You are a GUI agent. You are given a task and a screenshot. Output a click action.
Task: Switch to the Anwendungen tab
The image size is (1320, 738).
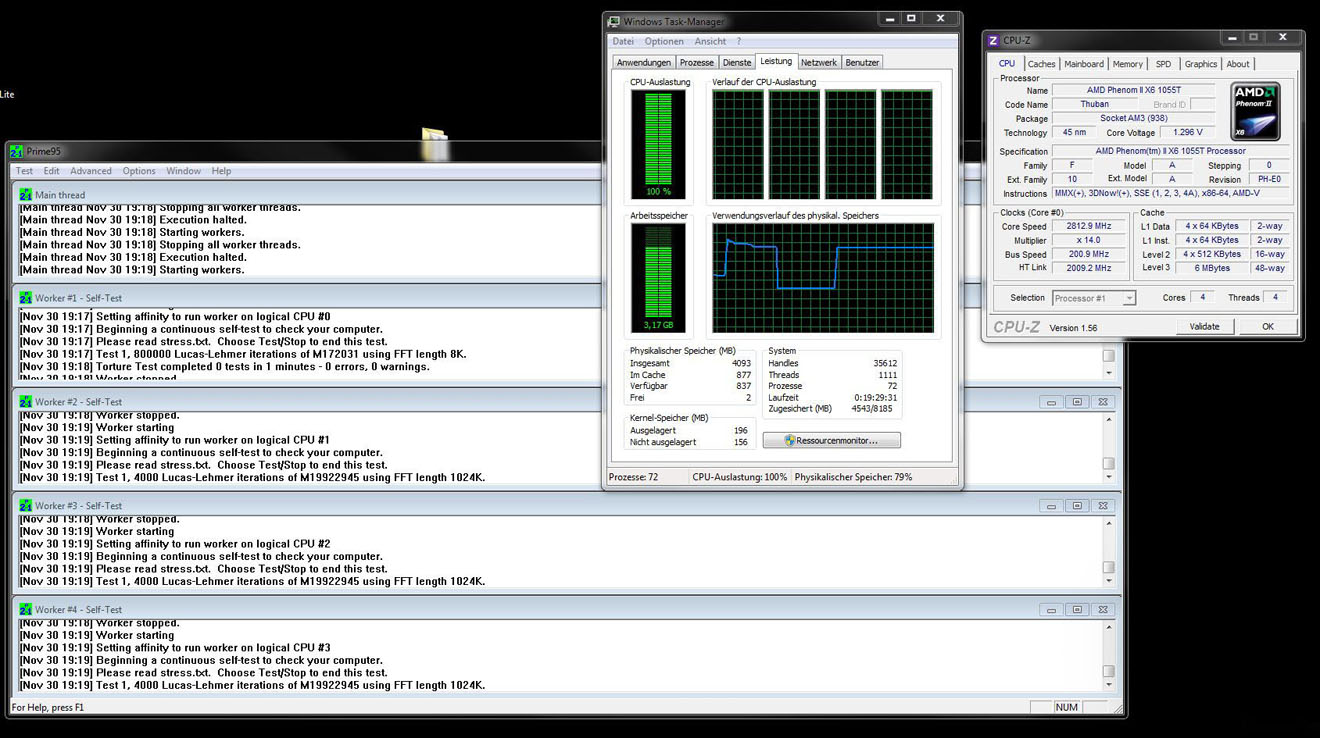point(643,63)
